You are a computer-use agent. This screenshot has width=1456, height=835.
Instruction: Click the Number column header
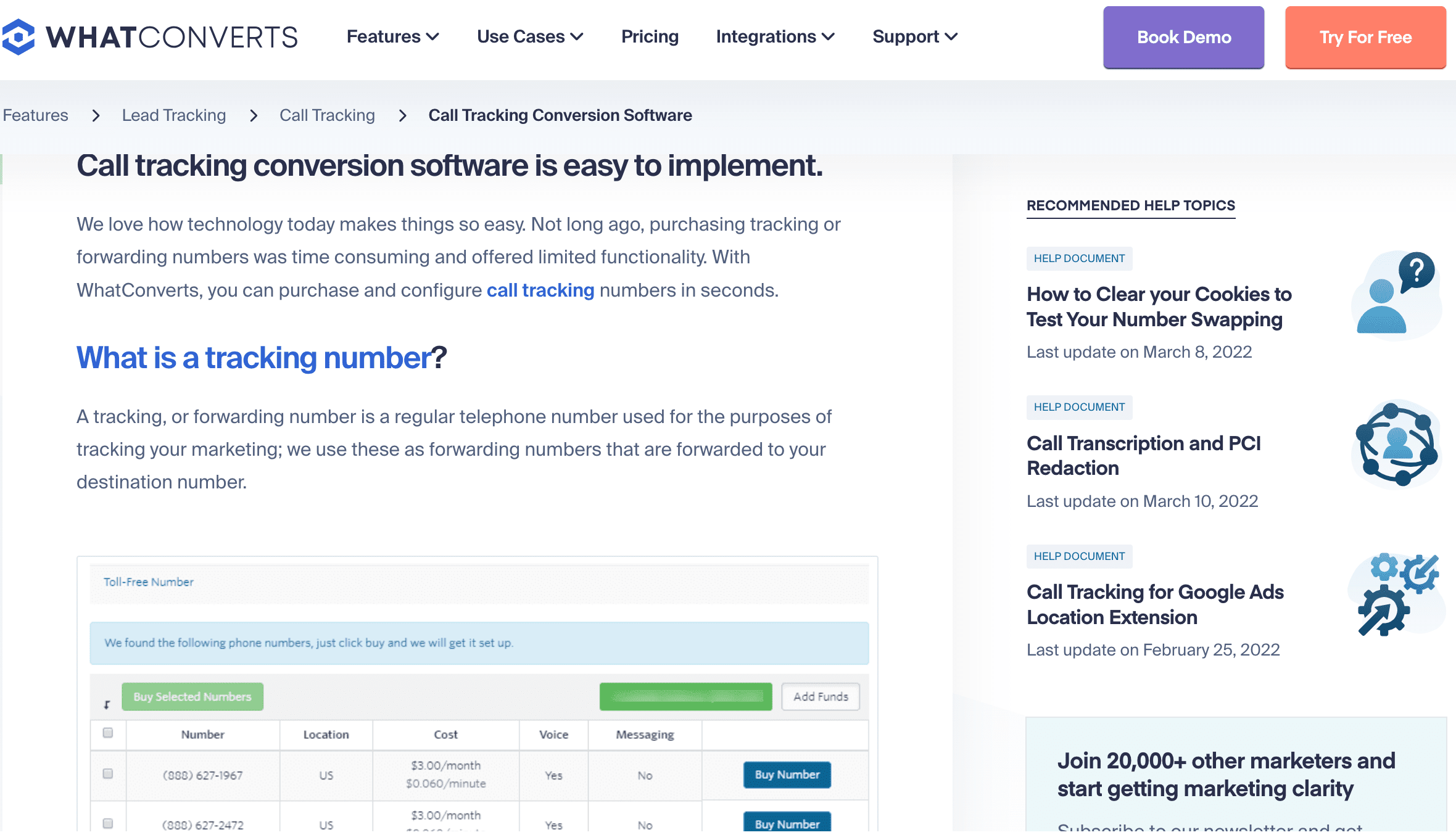pos(202,734)
